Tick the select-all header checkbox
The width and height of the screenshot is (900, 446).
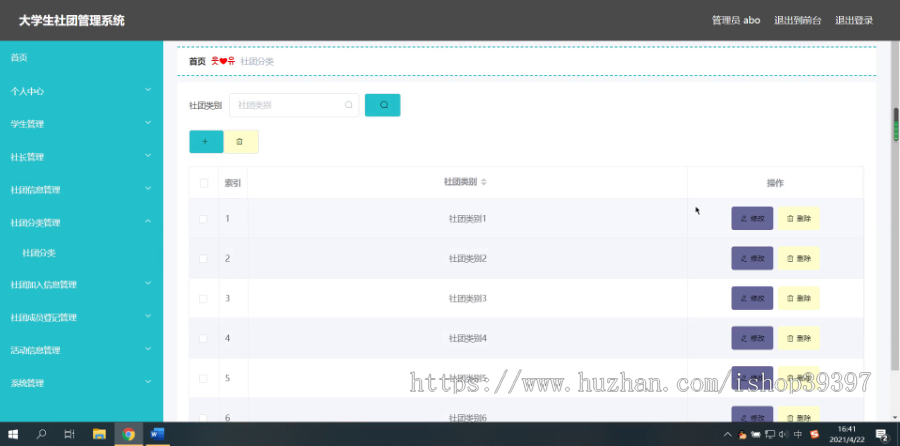[x=204, y=183]
